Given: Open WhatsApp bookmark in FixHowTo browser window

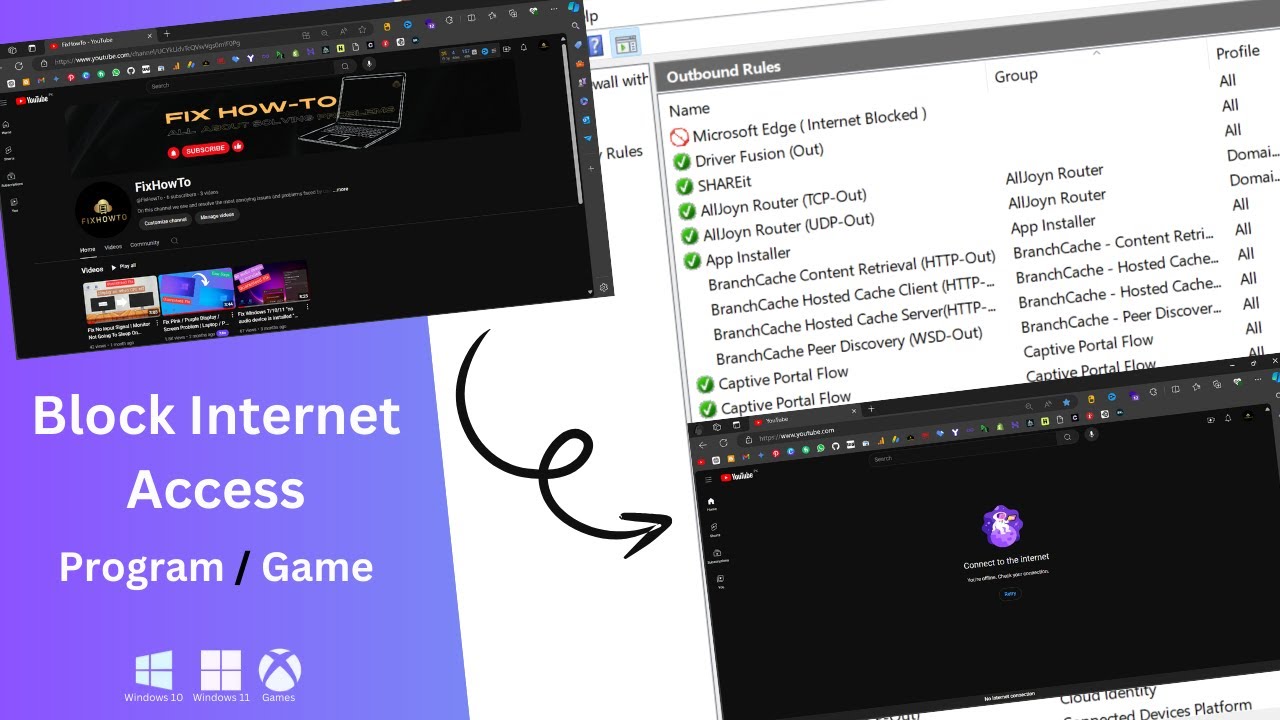Looking at the screenshot, I should click(116, 73).
